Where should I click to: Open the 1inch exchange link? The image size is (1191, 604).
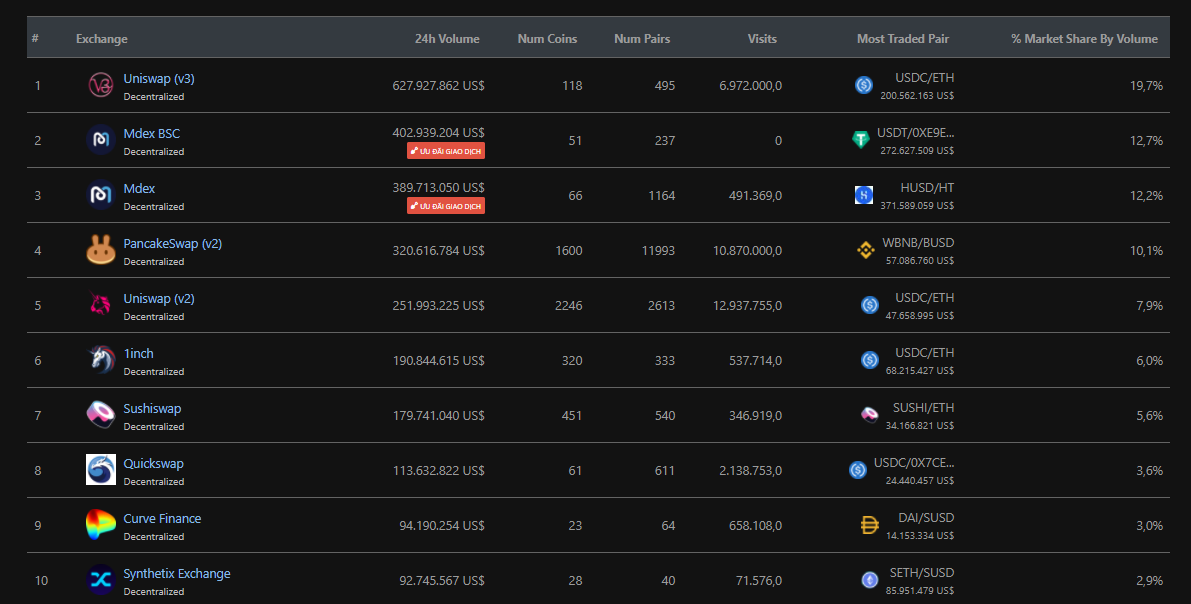tap(138, 353)
